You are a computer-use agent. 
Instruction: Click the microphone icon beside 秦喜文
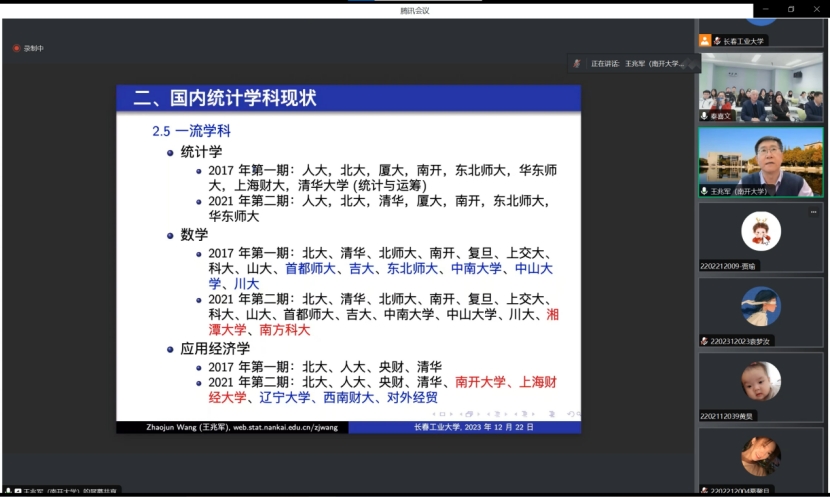pyautogui.click(x=705, y=116)
